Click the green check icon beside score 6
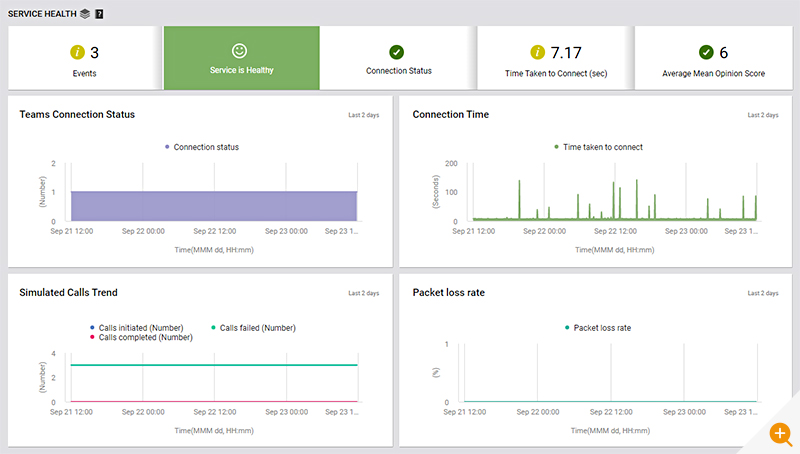800x454 pixels. 706,52
